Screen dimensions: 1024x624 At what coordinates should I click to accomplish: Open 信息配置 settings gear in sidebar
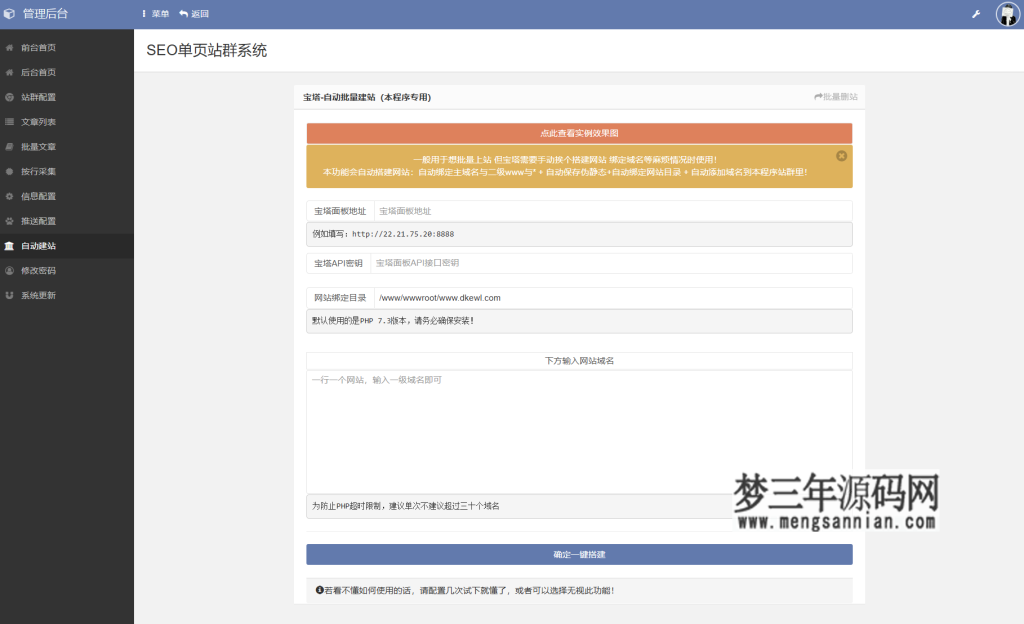click(45, 196)
